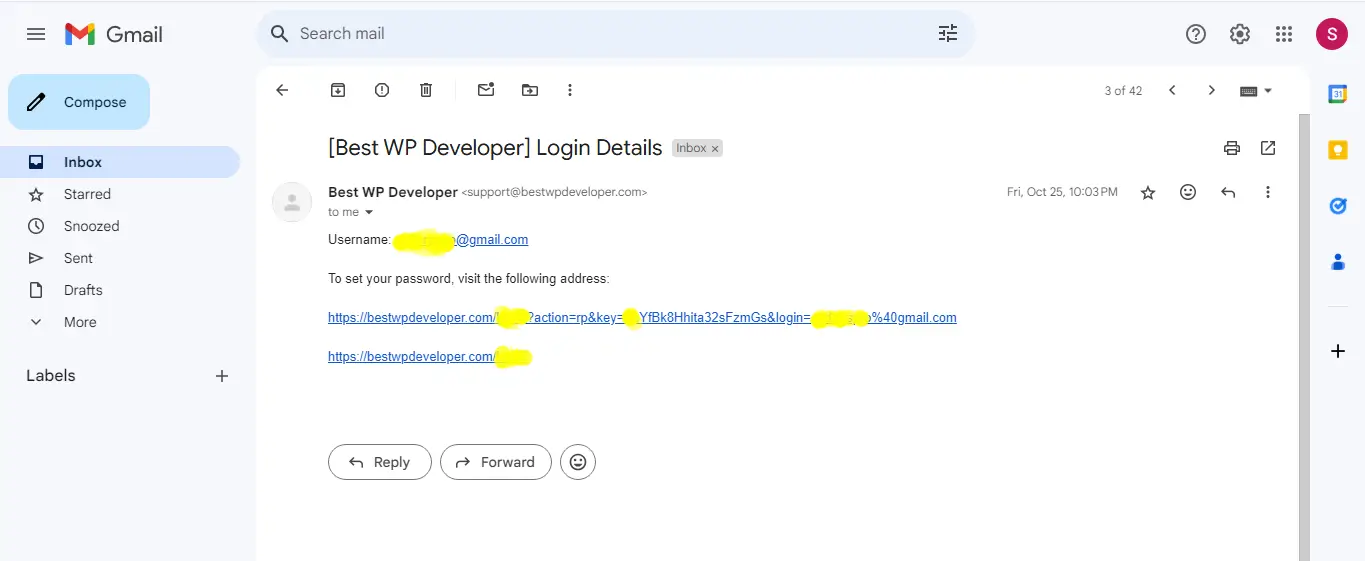Open the main menu hamburger icon
Viewport: 1365px width, 561px height.
click(x=36, y=34)
